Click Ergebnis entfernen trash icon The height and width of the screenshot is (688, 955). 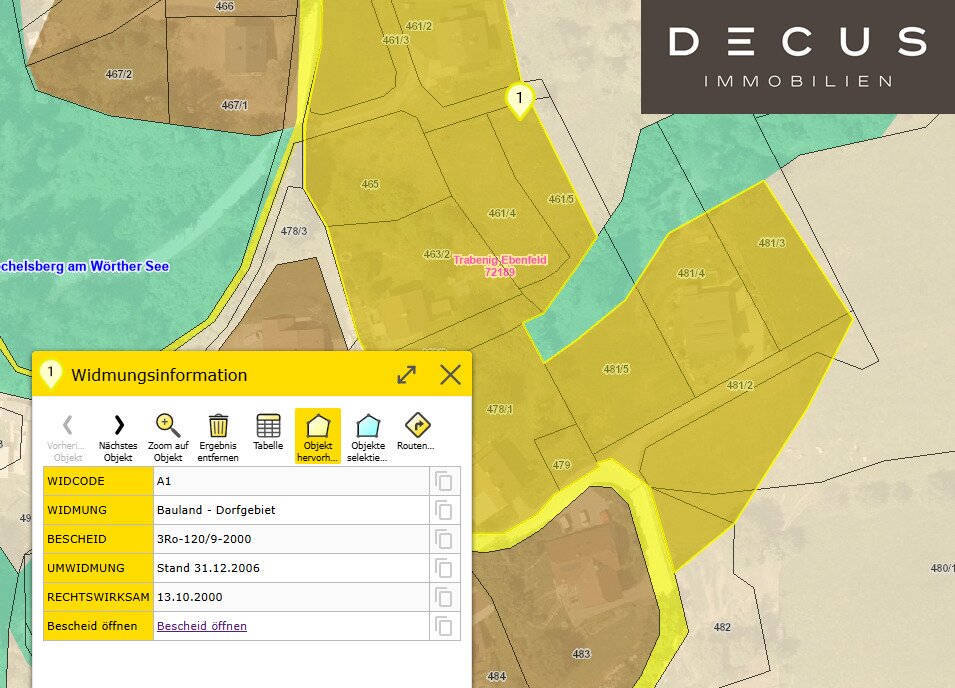[218, 426]
